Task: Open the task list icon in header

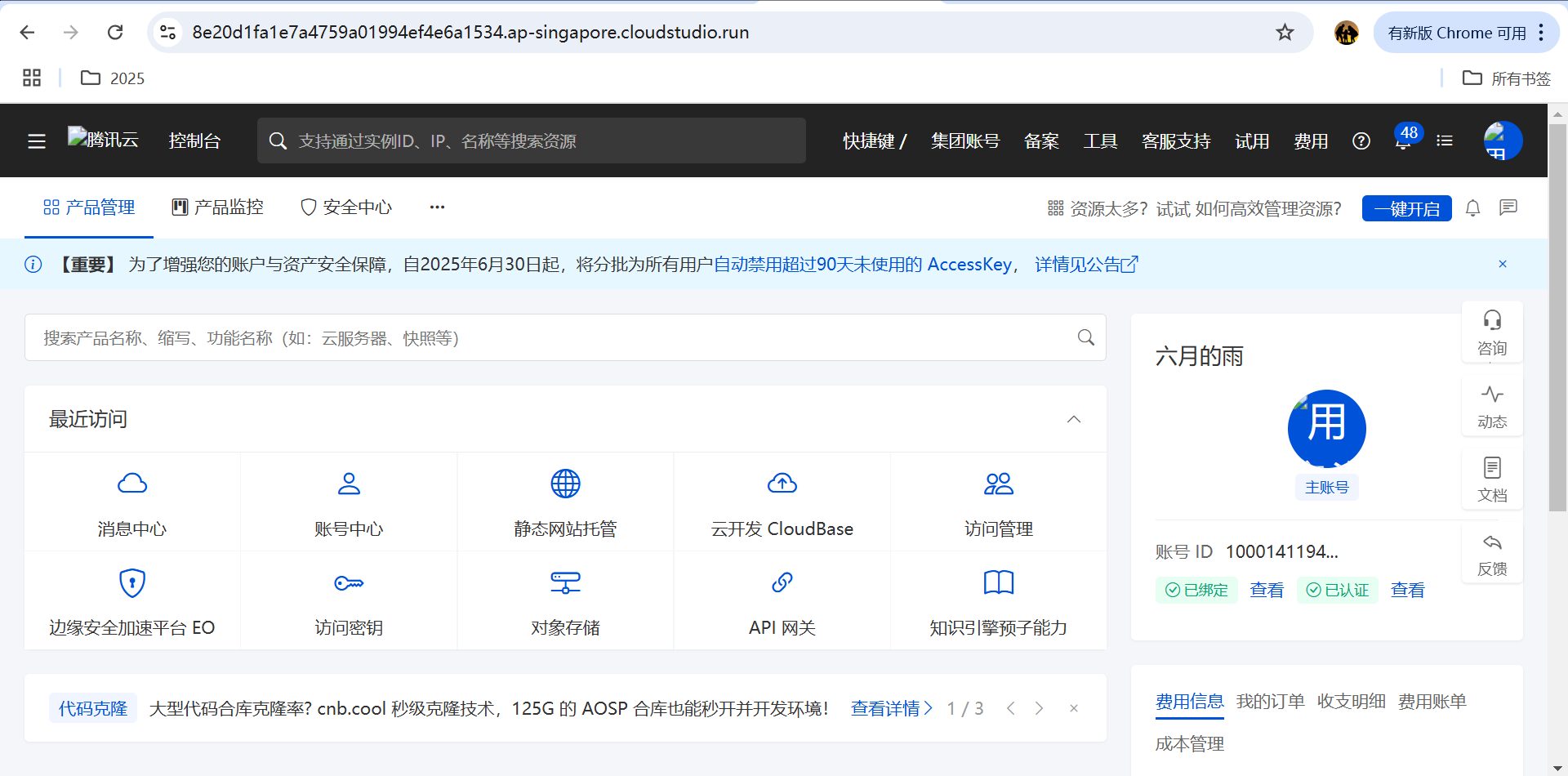Action: click(1445, 141)
